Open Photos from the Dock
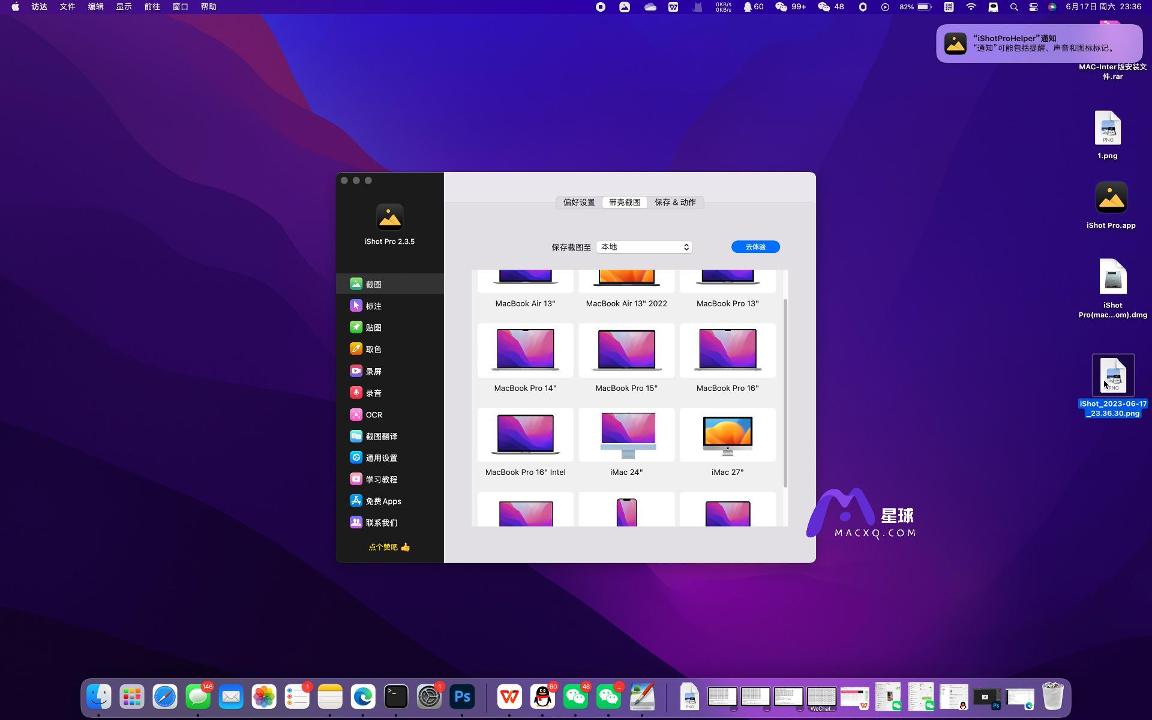The width and height of the screenshot is (1152, 720). click(x=264, y=696)
